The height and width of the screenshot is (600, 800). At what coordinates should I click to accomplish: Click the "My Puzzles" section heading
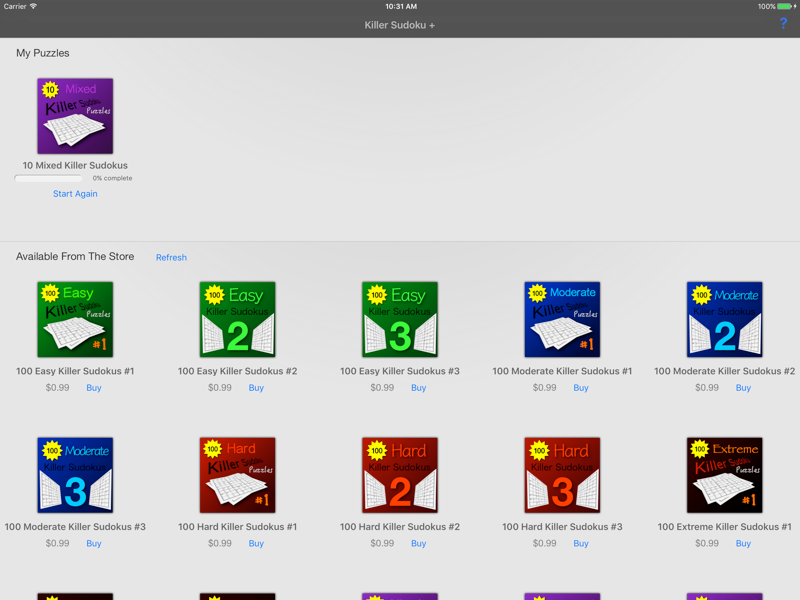[43, 53]
